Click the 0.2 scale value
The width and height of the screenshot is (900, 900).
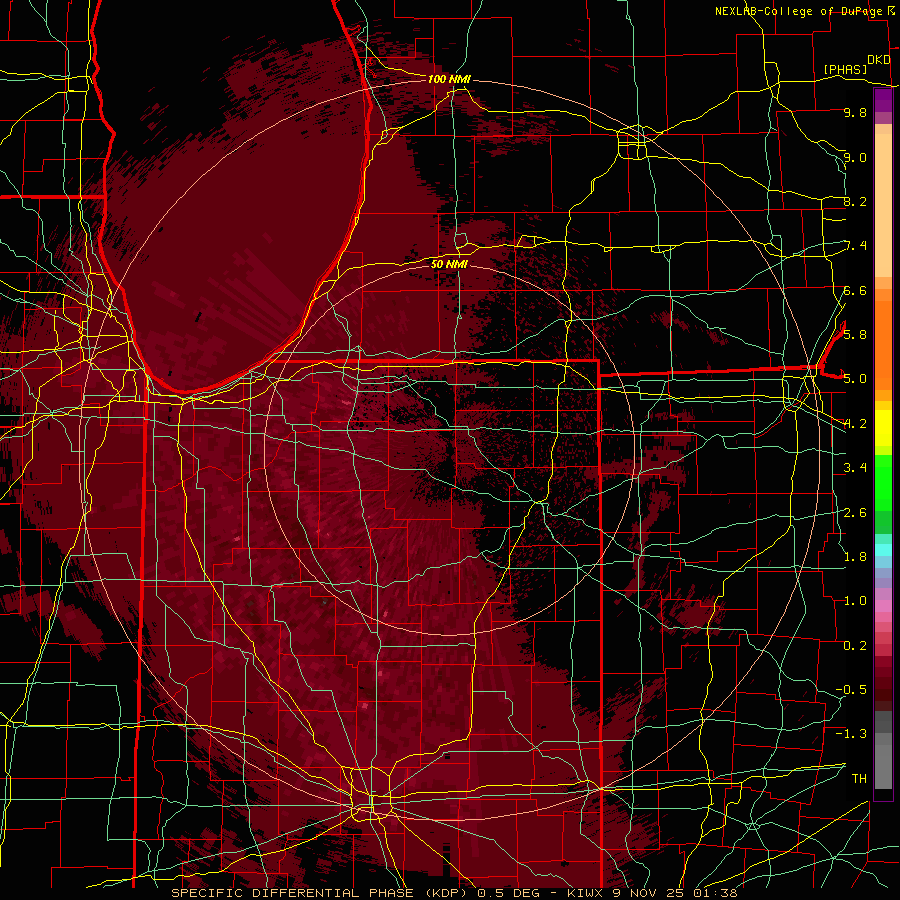[x=855, y=645]
